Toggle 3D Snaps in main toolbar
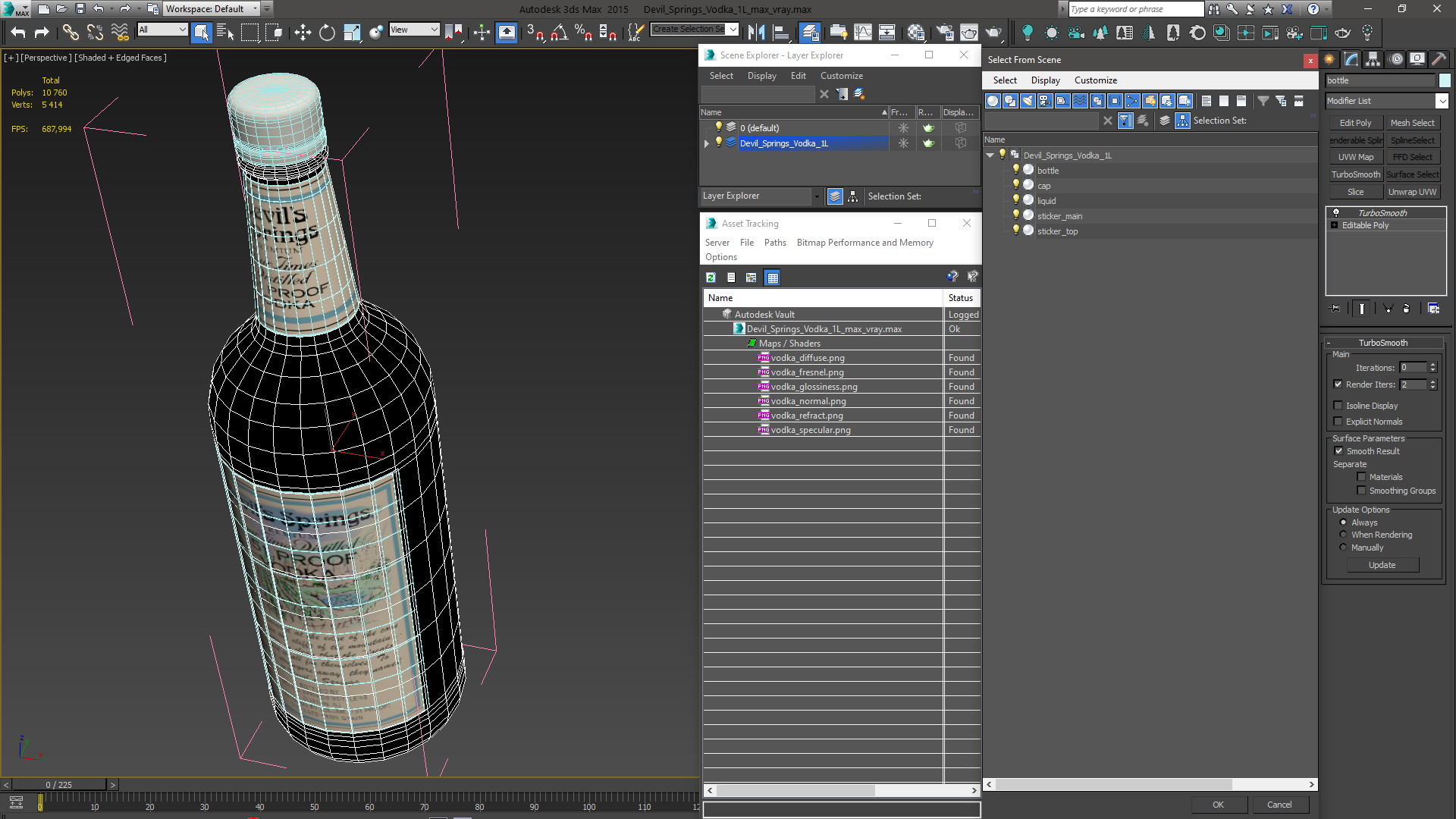 coord(535,32)
